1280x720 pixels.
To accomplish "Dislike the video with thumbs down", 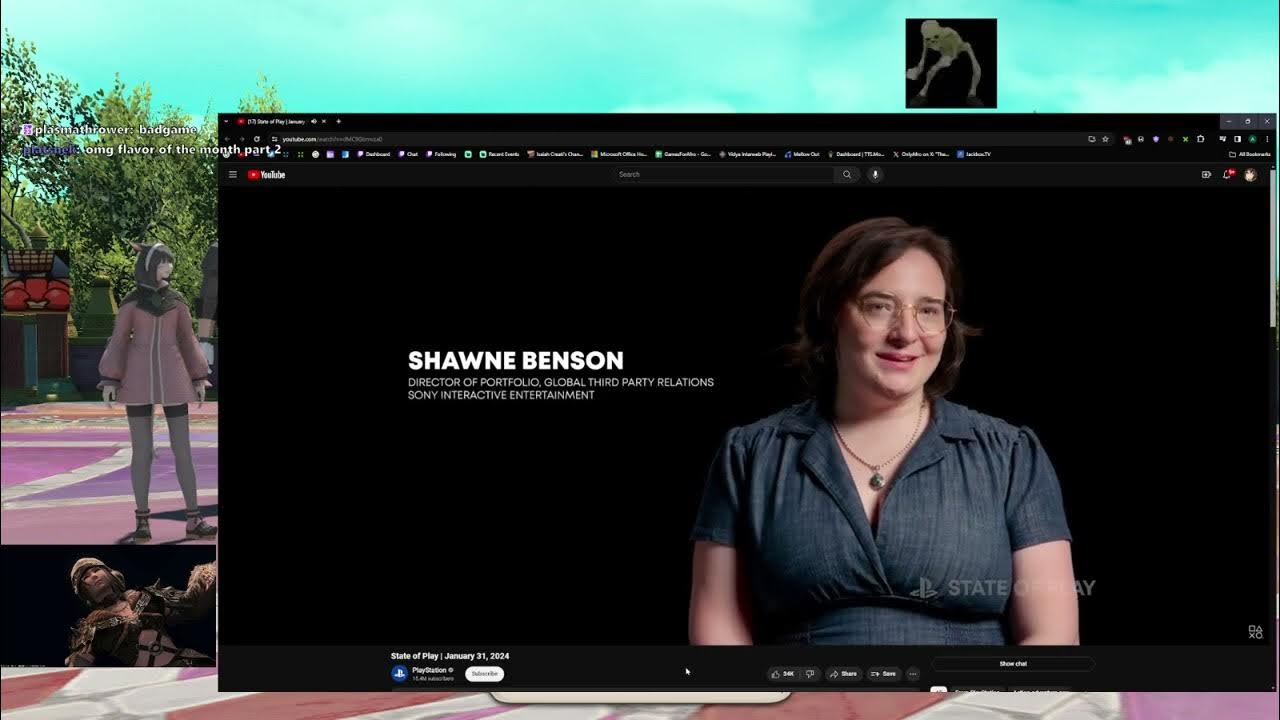I will pos(811,674).
